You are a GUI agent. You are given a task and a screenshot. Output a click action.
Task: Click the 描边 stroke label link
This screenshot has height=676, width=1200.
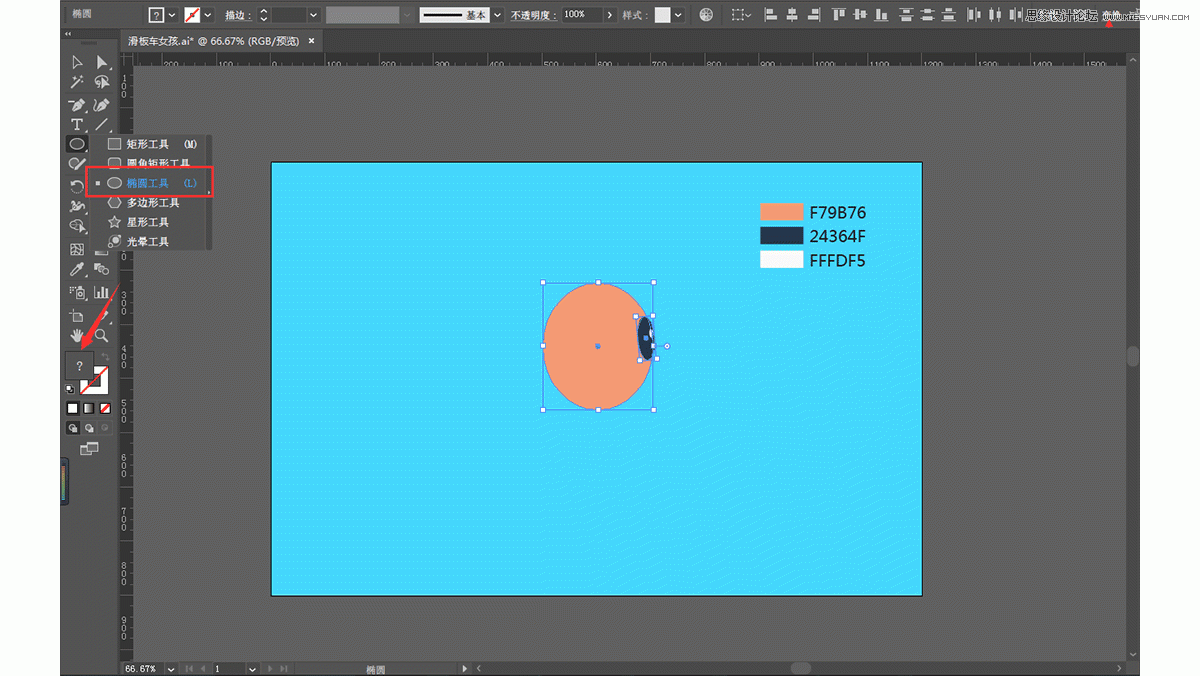pyautogui.click(x=237, y=15)
